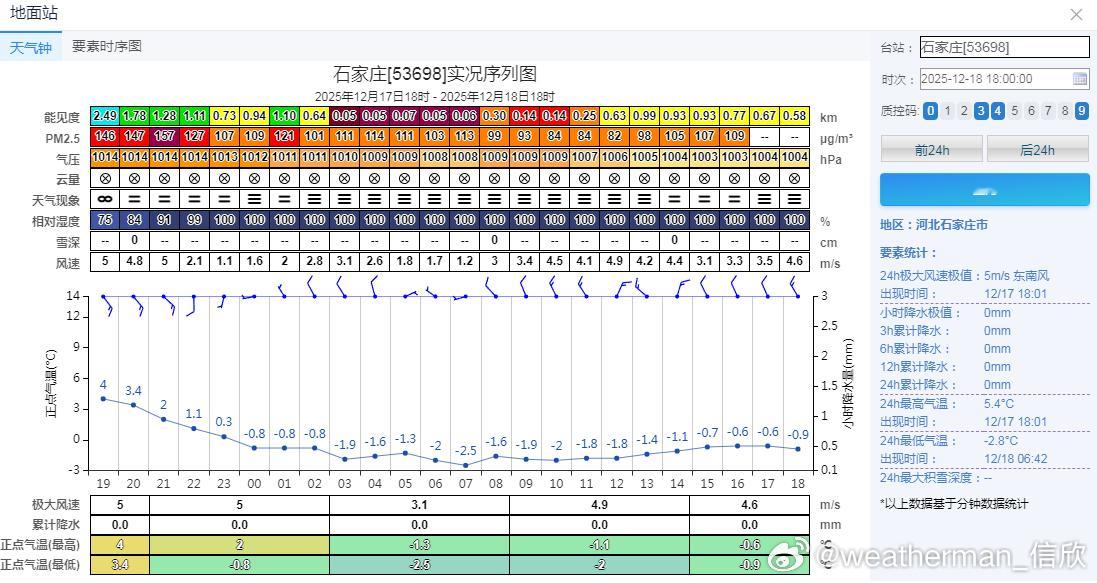
Task: Toggle quality code 8
Action: click(1065, 111)
